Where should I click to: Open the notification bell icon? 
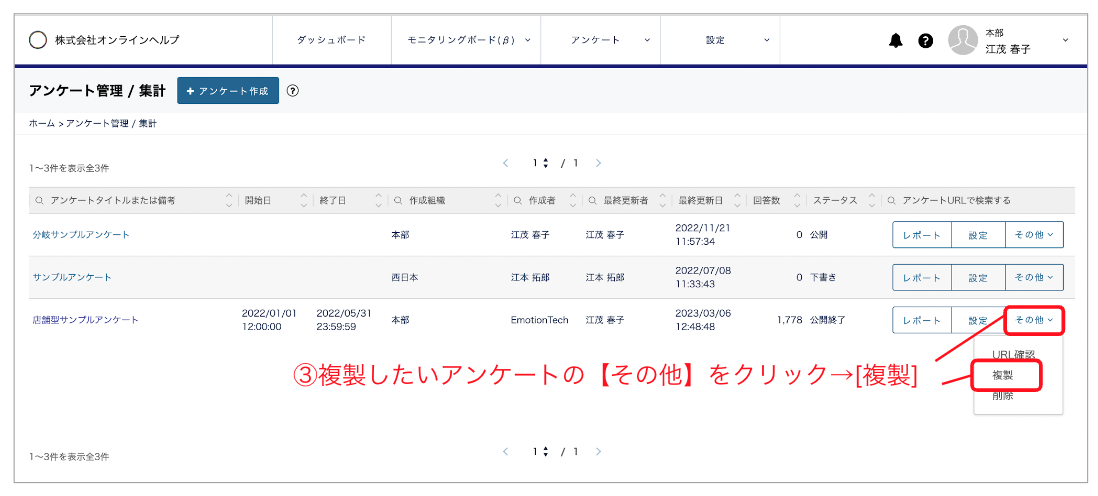click(x=896, y=41)
